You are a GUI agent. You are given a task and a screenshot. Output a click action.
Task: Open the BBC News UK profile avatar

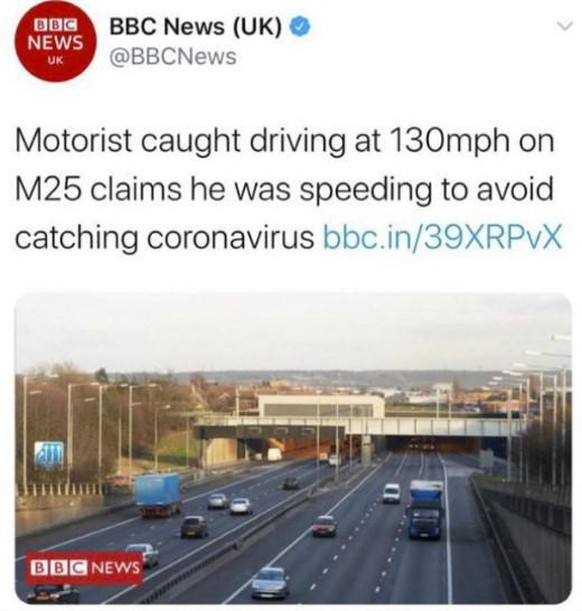[x=55, y=41]
